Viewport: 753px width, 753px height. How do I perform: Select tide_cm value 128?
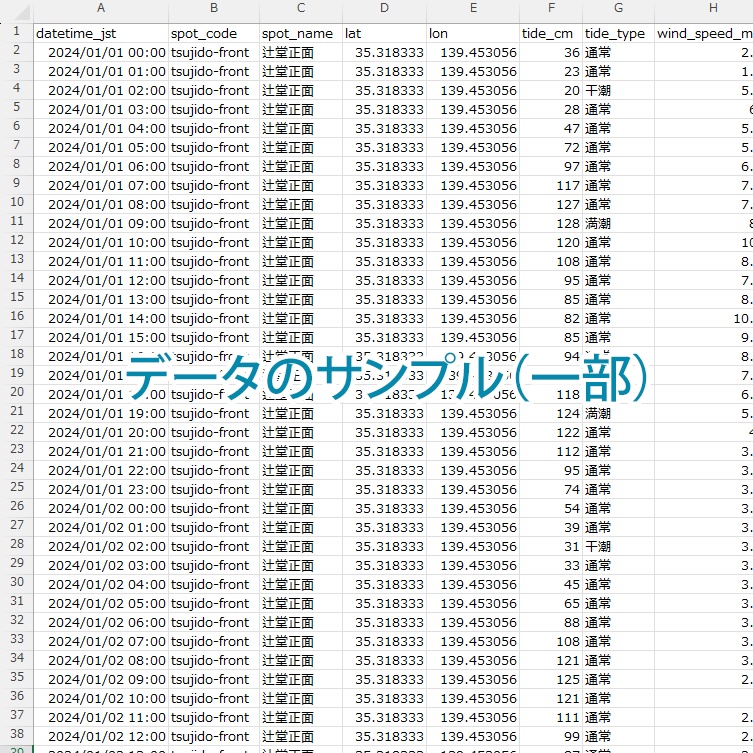click(x=551, y=223)
